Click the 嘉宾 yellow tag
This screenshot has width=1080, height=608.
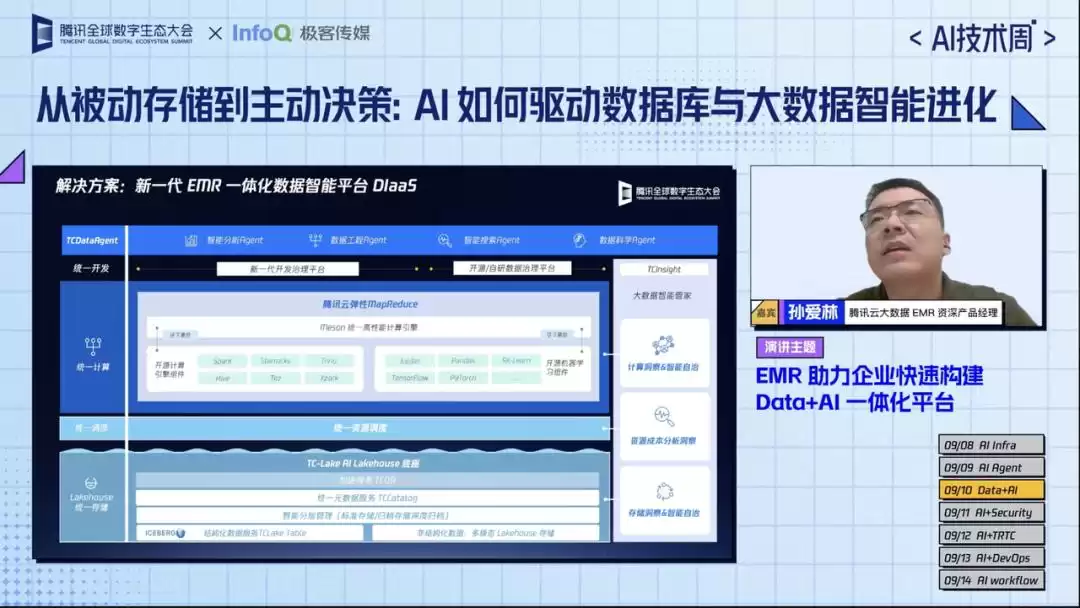pos(765,313)
